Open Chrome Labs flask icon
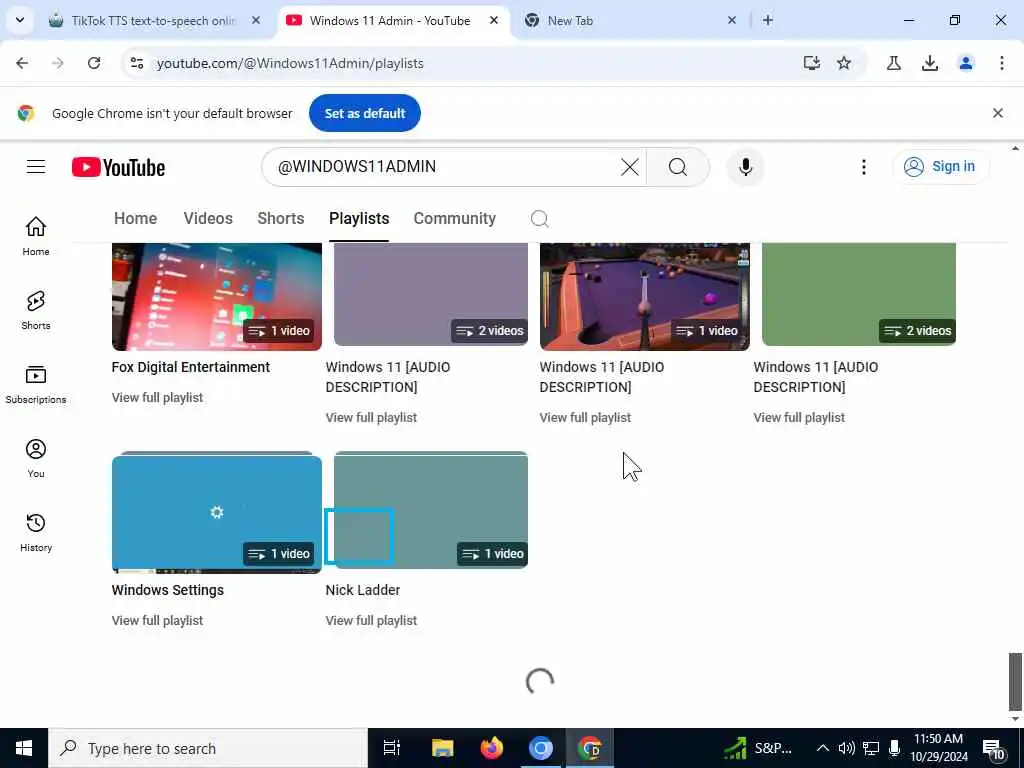This screenshot has height=768, width=1024. (x=894, y=63)
